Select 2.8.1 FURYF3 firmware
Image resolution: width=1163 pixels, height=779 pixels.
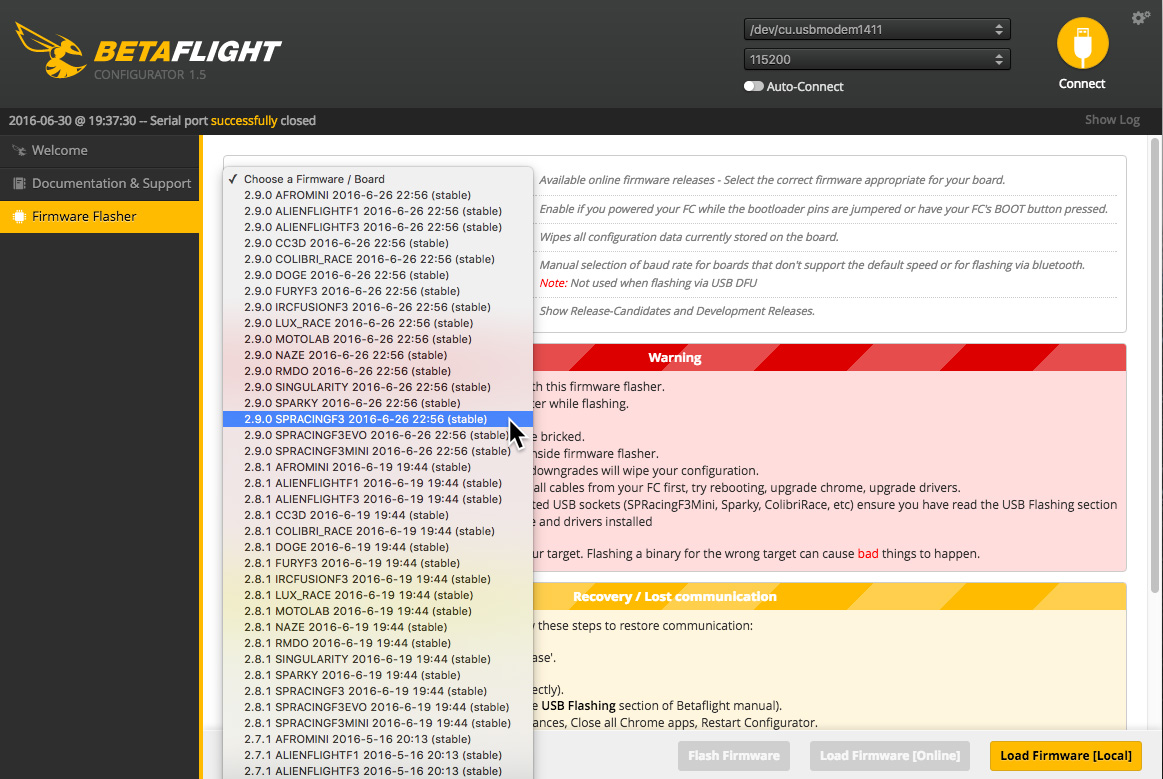coord(378,563)
